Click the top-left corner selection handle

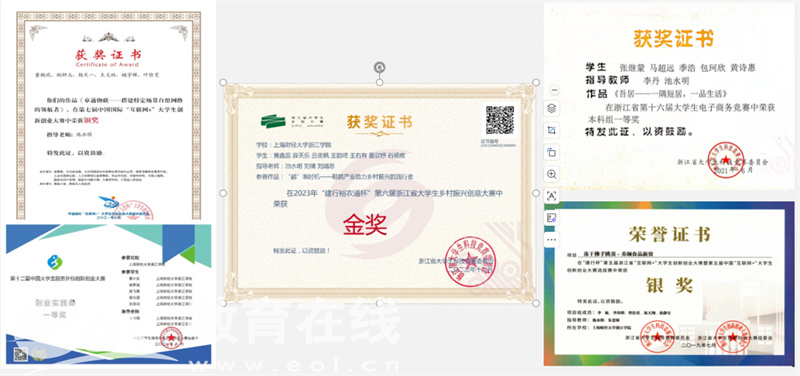coord(223,83)
